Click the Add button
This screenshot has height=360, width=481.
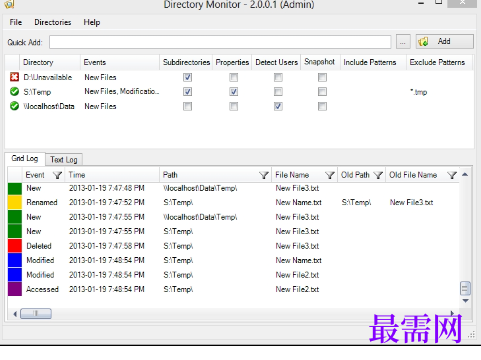[444, 41]
